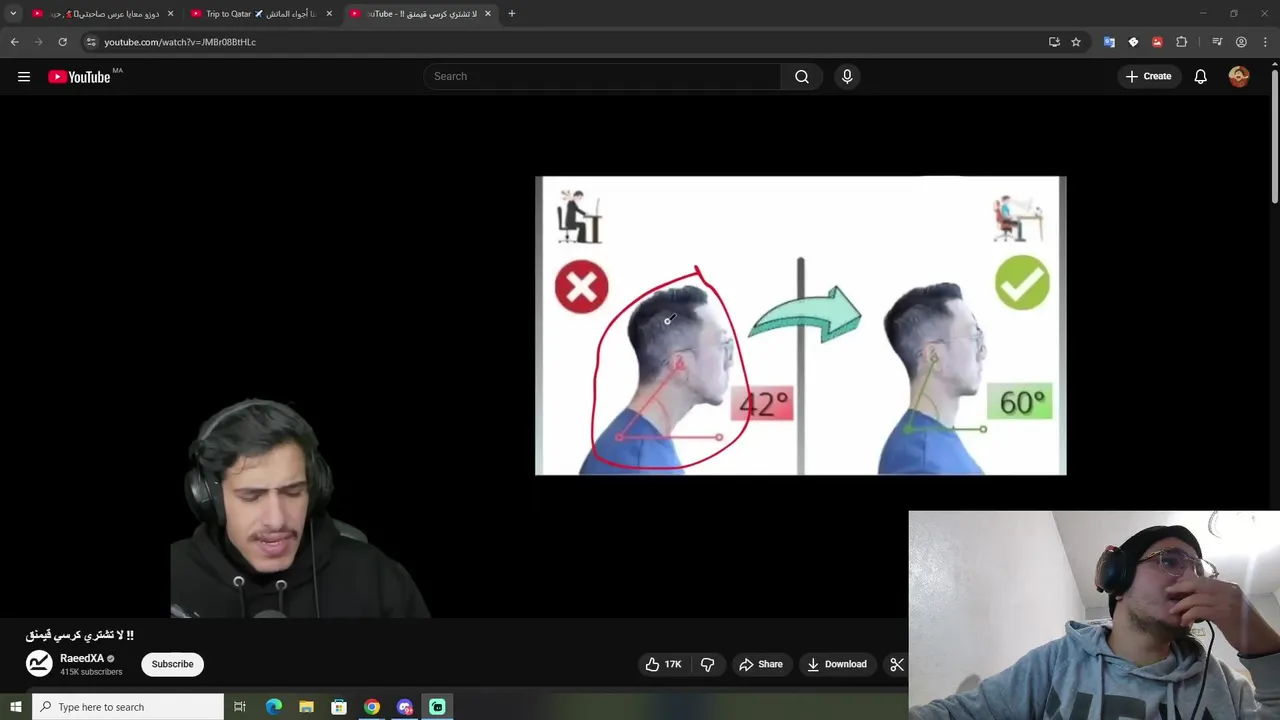Open the teal app icon on taskbar
The image size is (1280, 720).
pos(437,707)
